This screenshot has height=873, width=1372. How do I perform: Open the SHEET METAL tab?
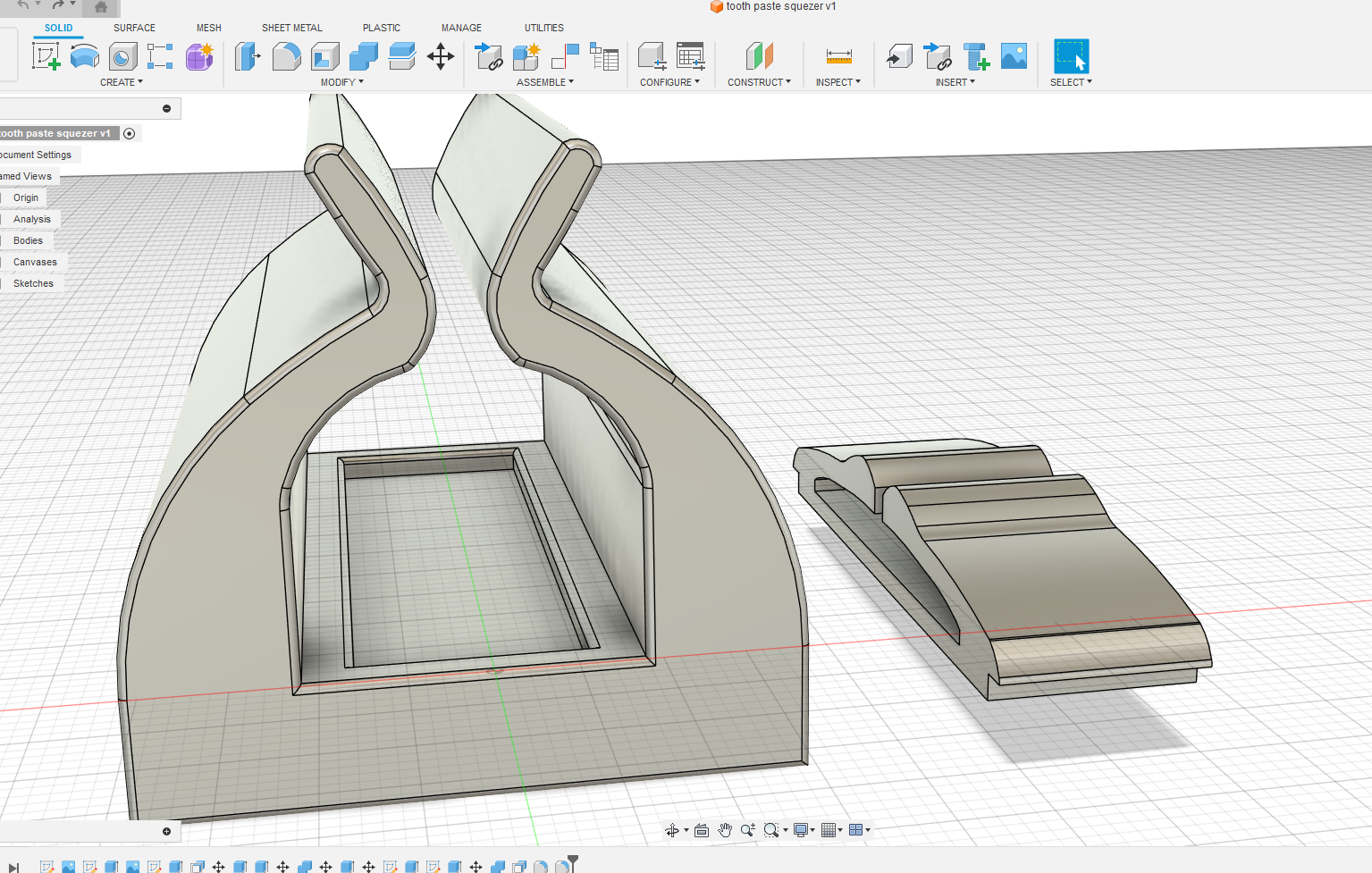point(292,28)
